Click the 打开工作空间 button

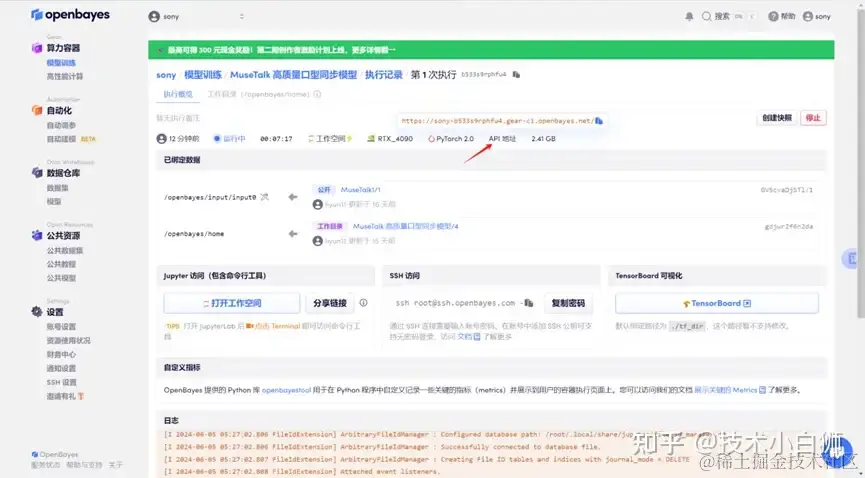coord(232,303)
